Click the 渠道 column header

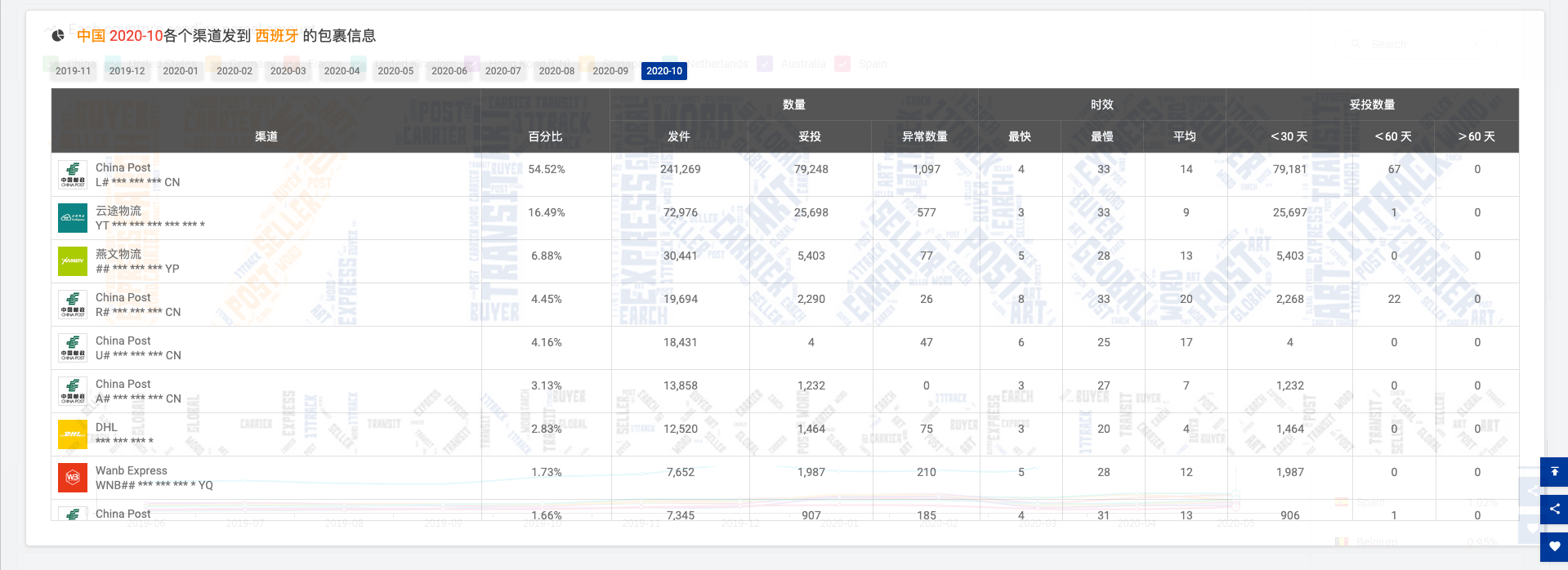266,136
